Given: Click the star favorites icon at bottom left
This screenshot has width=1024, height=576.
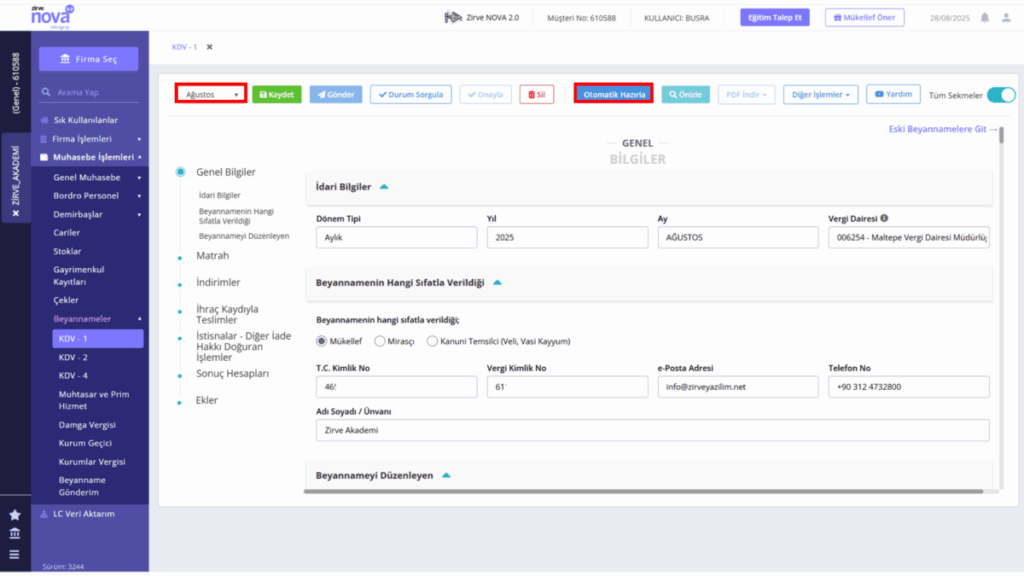Looking at the screenshot, I should (14, 515).
